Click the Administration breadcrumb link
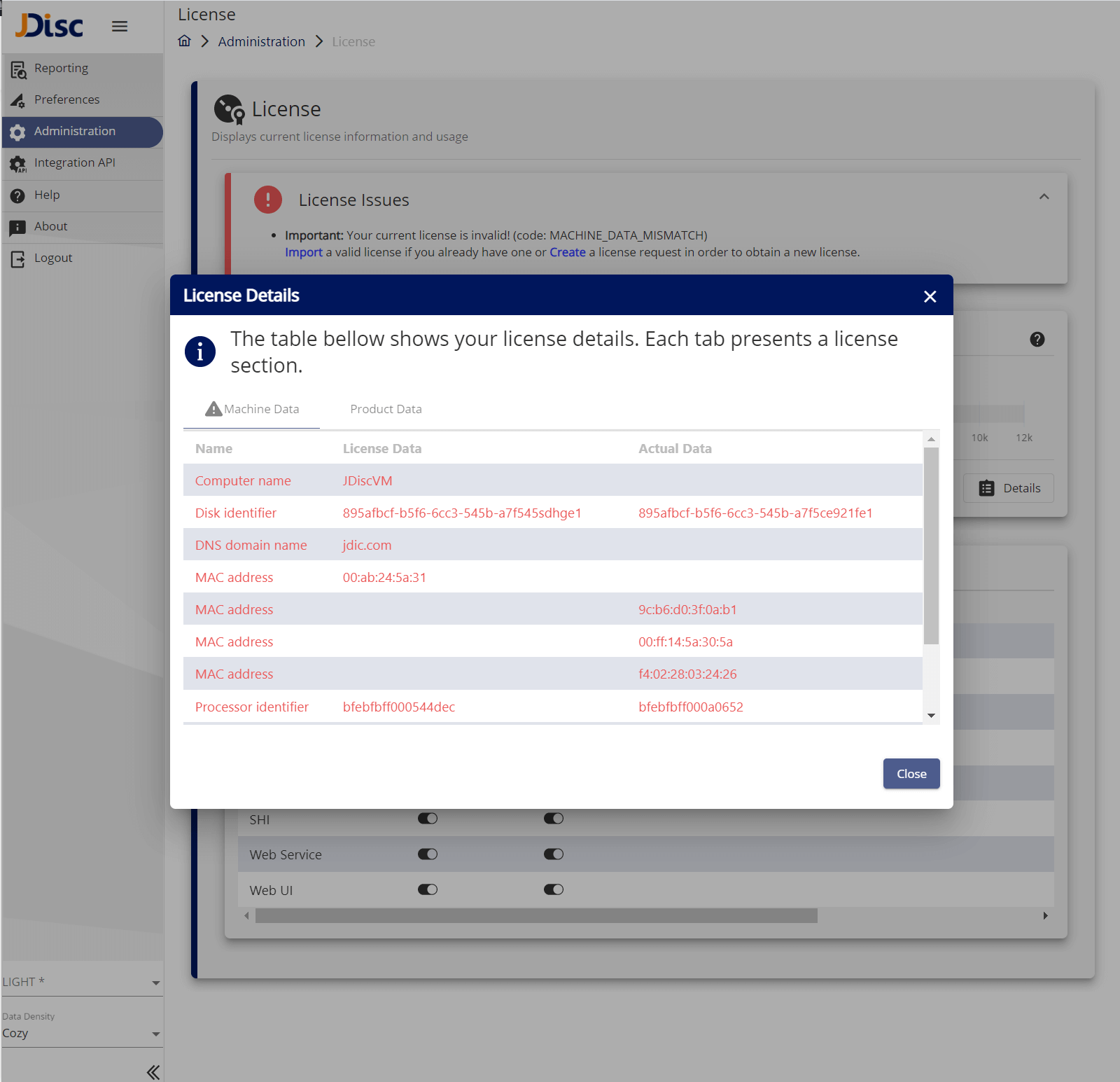The image size is (1120, 1082). (261, 41)
